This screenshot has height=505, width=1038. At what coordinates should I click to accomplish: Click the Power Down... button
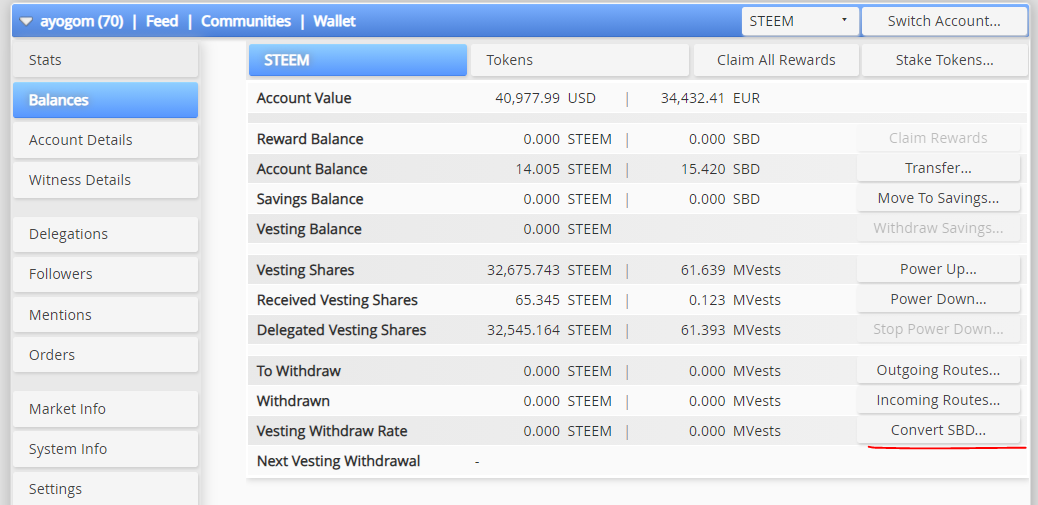938,299
